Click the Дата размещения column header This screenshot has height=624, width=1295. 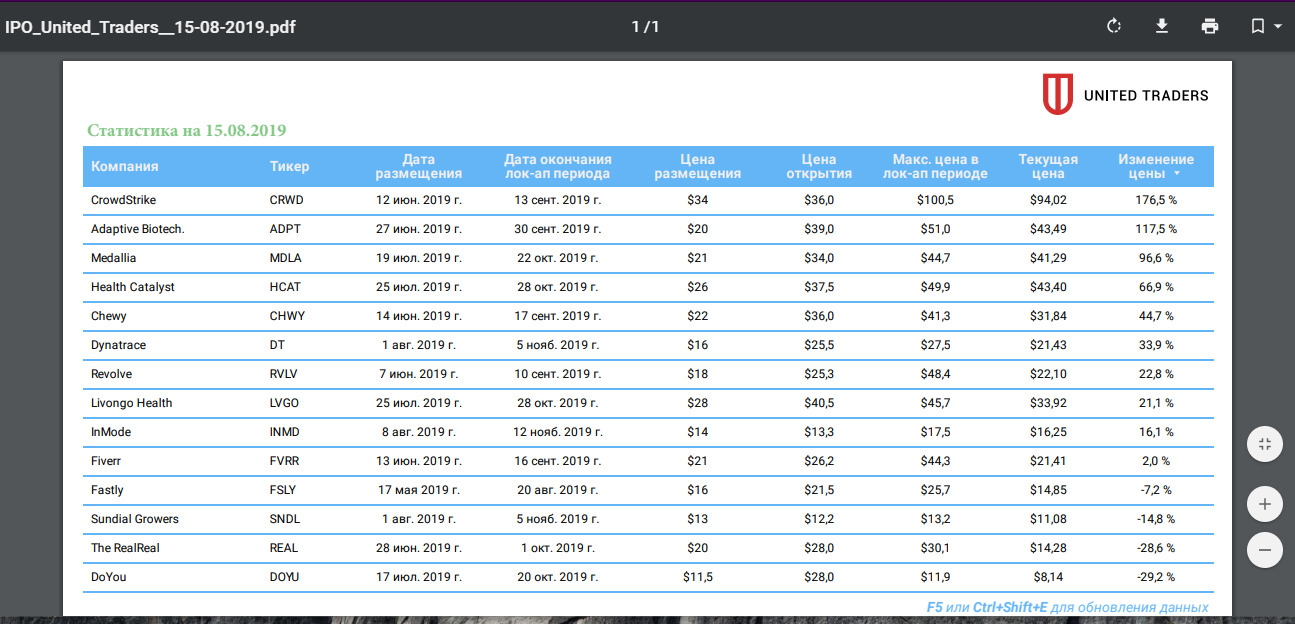click(418, 166)
